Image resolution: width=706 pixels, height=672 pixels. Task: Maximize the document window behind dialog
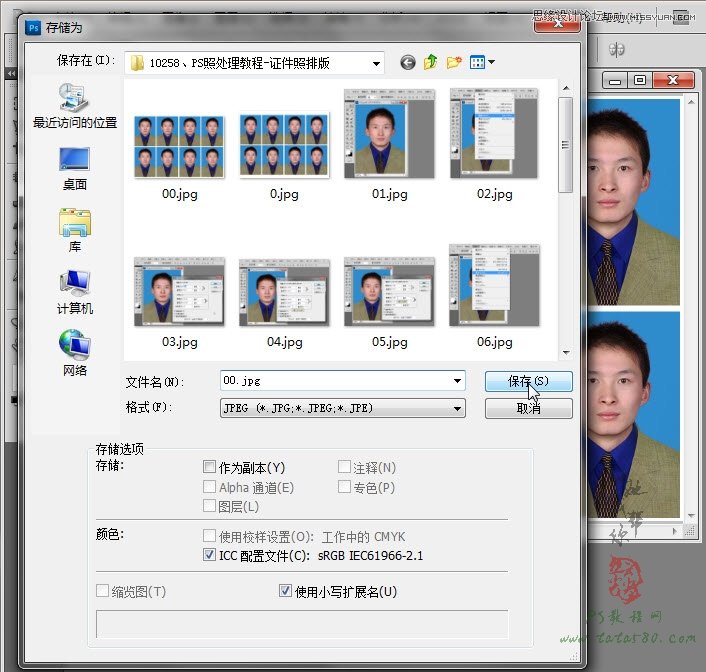639,81
